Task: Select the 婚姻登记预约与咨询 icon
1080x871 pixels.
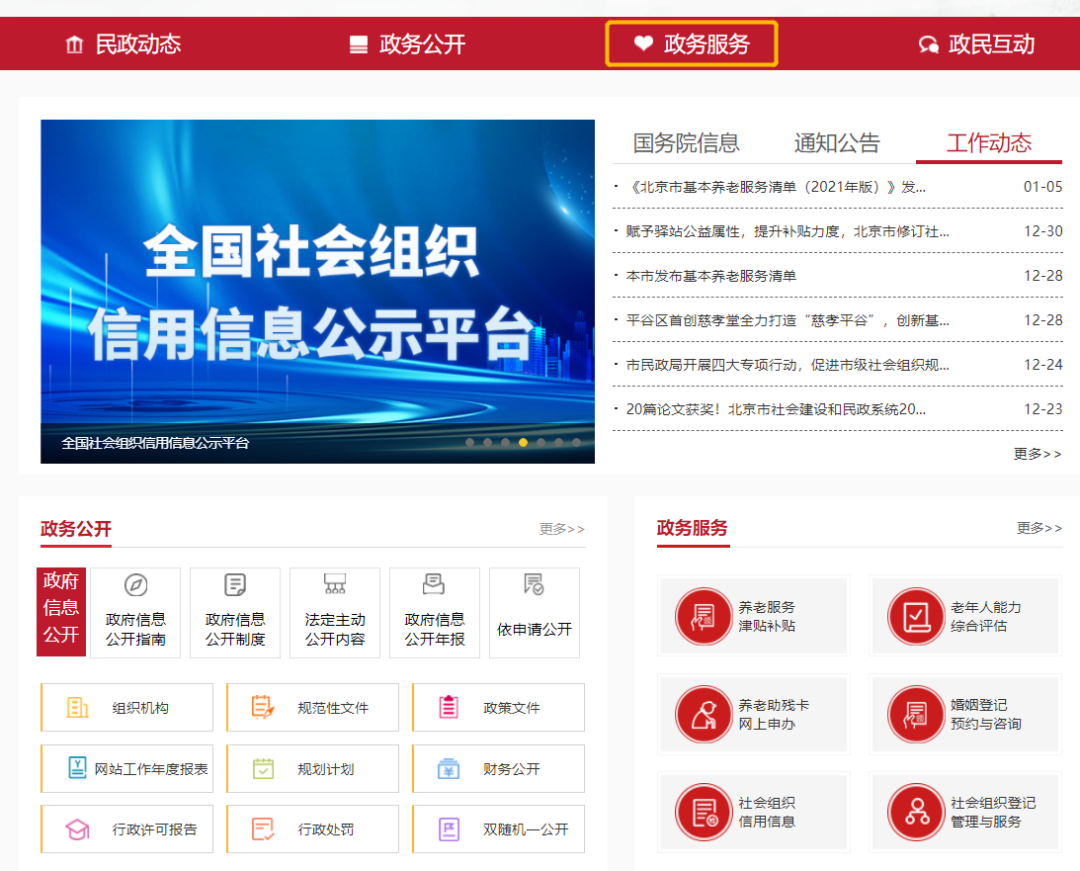Action: pos(916,714)
